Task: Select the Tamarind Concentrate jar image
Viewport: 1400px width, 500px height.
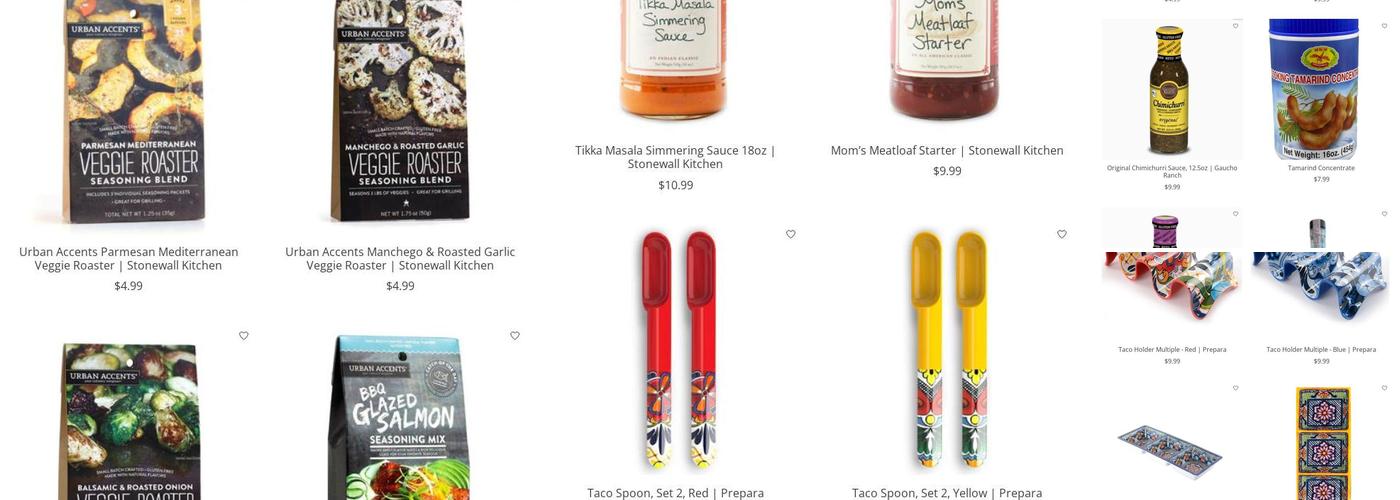Action: (1321, 90)
